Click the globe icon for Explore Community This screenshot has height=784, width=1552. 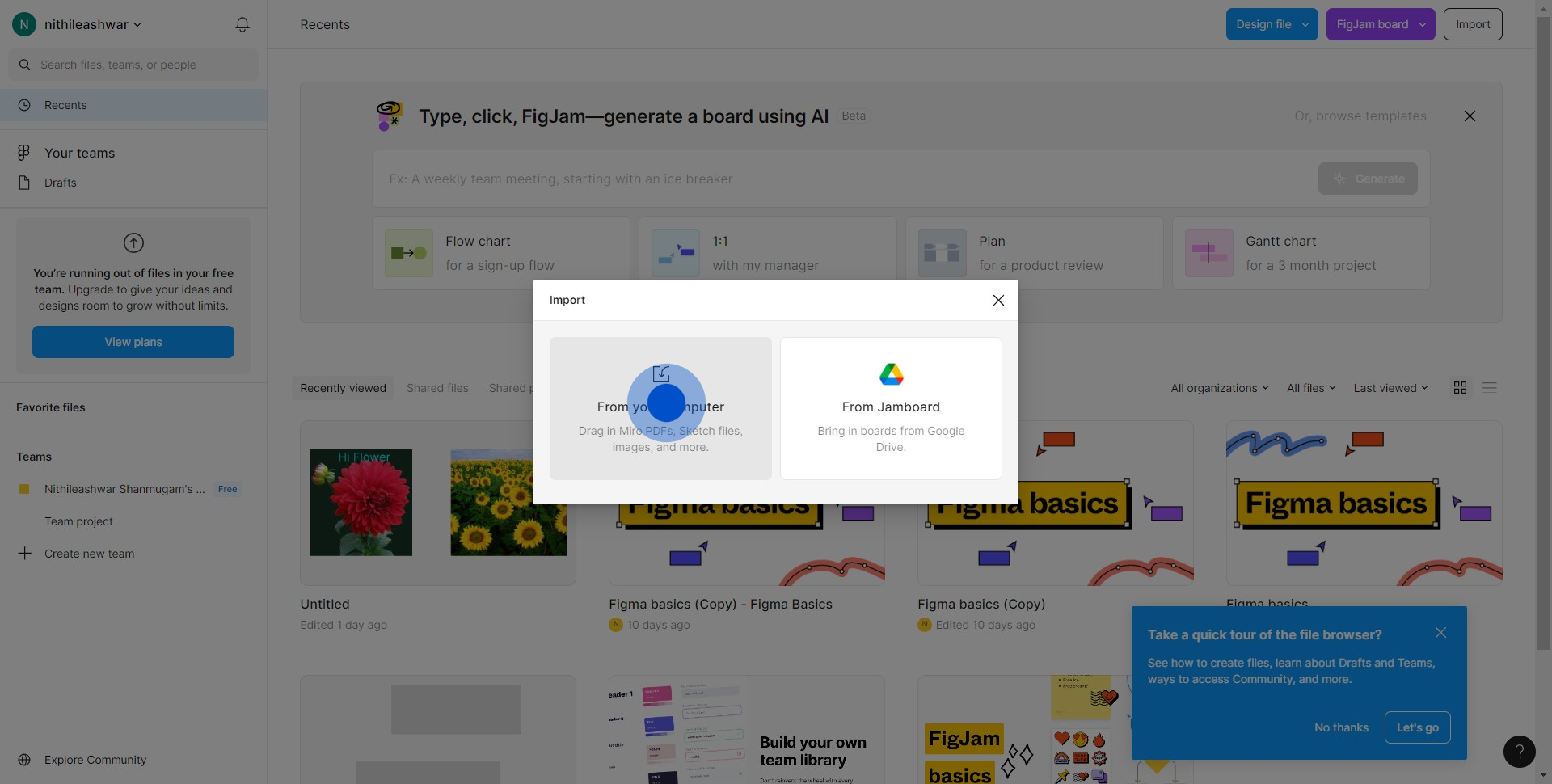[24, 760]
